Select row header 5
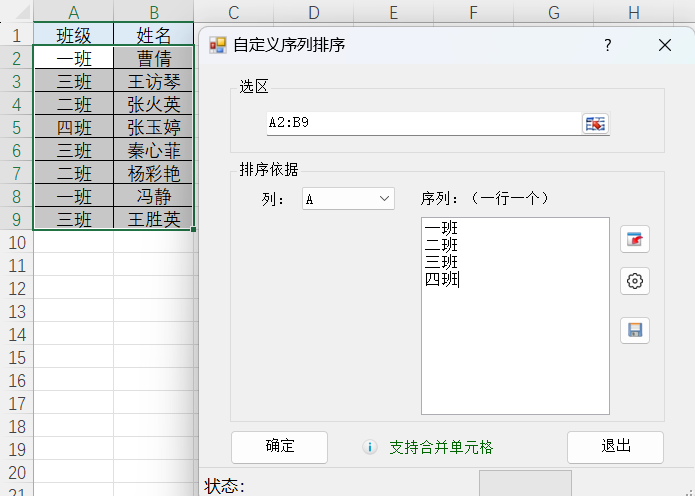The width and height of the screenshot is (695, 496). tap(16, 127)
